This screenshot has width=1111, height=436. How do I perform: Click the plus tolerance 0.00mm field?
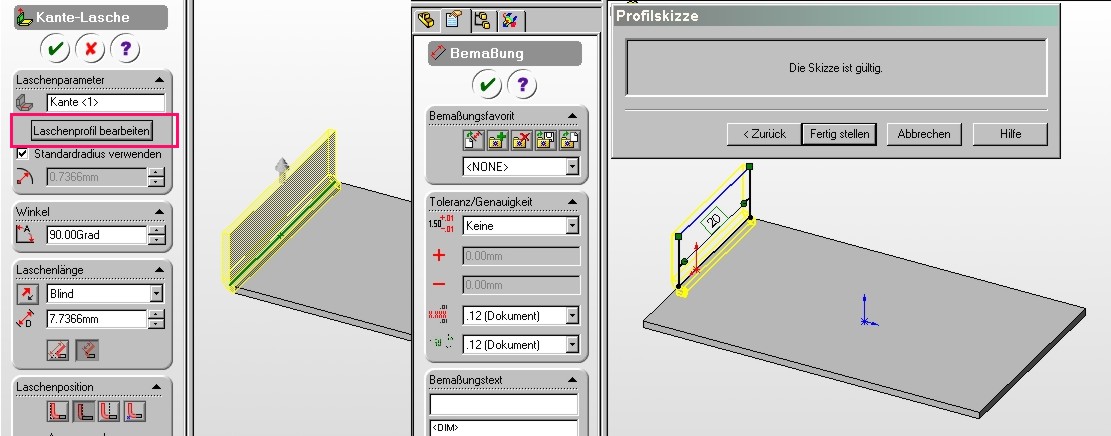point(521,256)
